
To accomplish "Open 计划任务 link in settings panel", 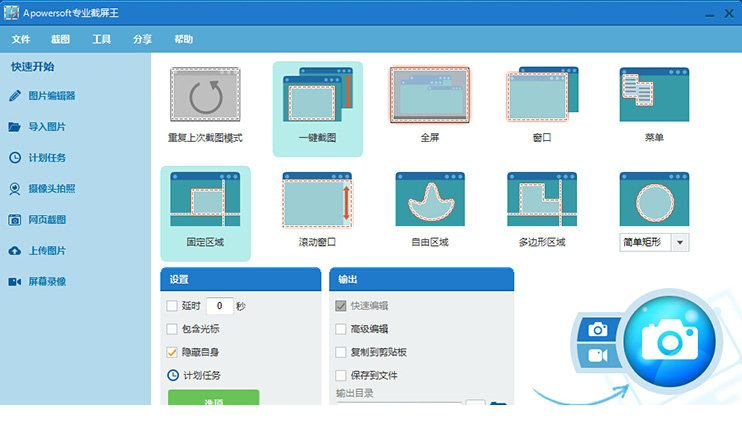I will [x=194, y=375].
